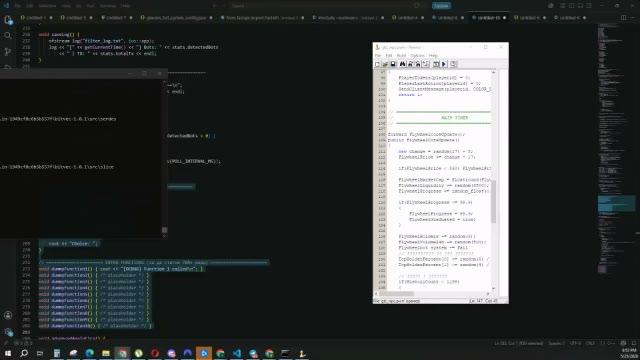Click the taskbar Search magnifier

click(24, 353)
